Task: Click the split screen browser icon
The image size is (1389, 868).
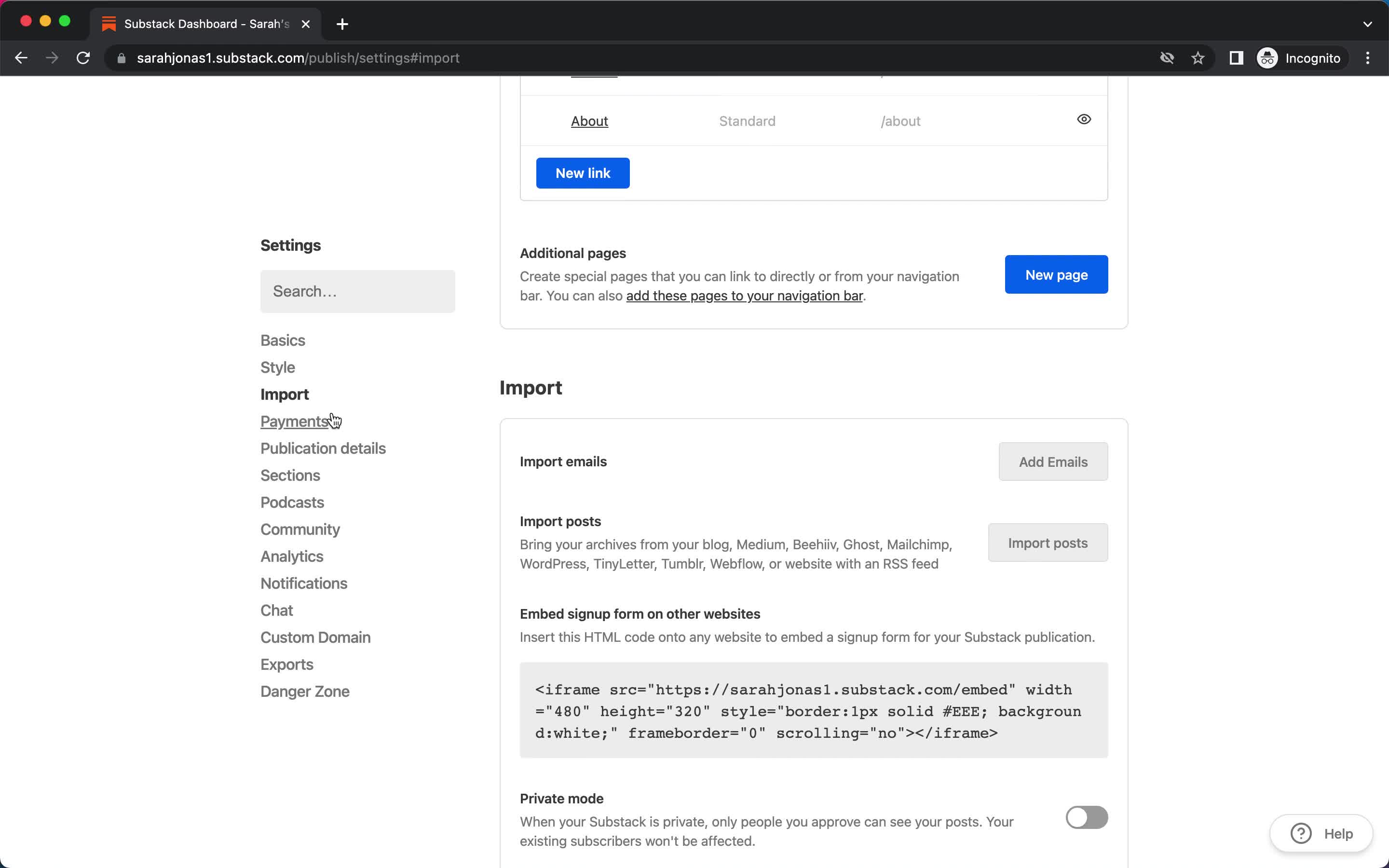Action: pos(1235,57)
